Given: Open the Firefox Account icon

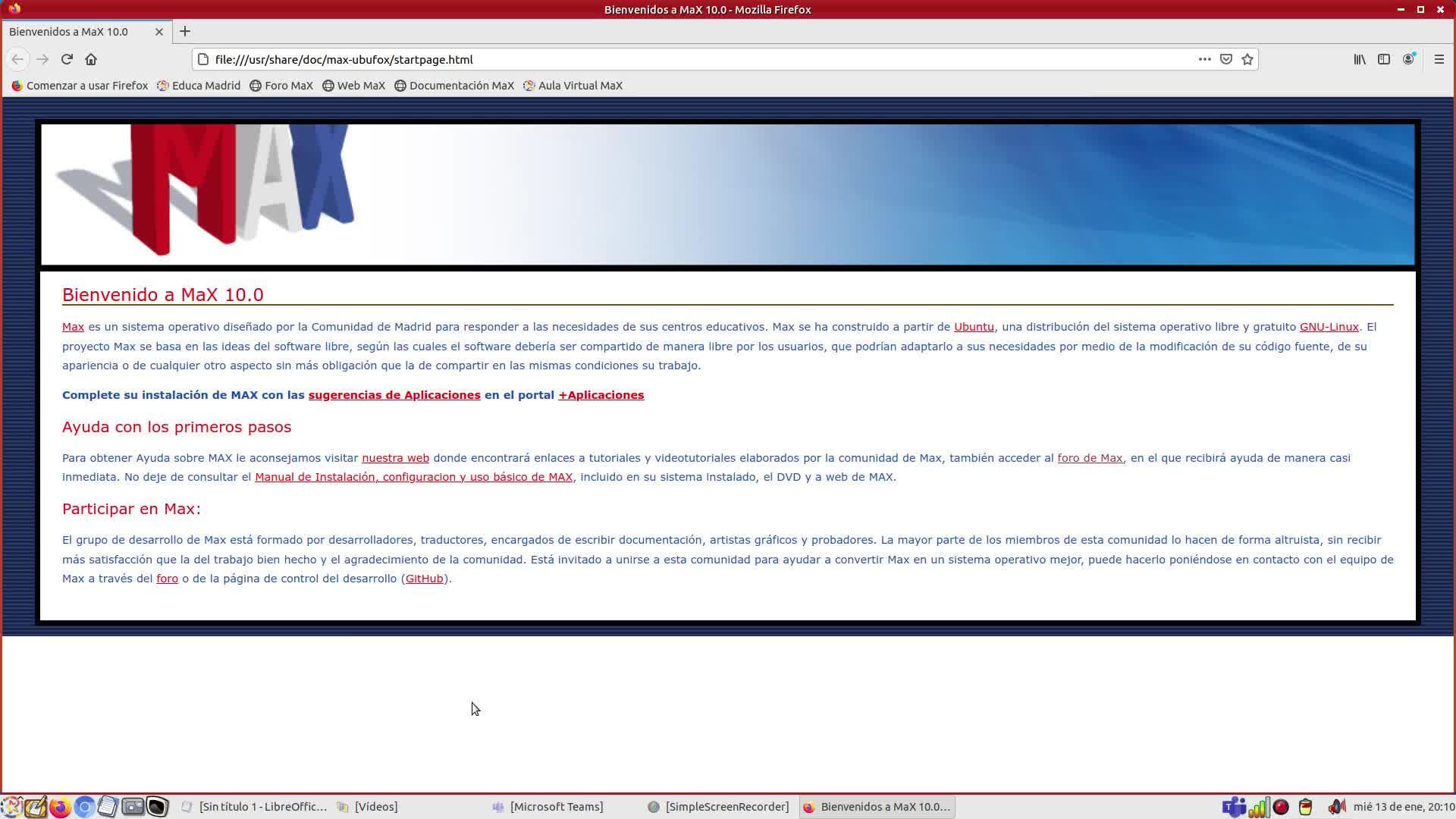Looking at the screenshot, I should click(x=1408, y=59).
